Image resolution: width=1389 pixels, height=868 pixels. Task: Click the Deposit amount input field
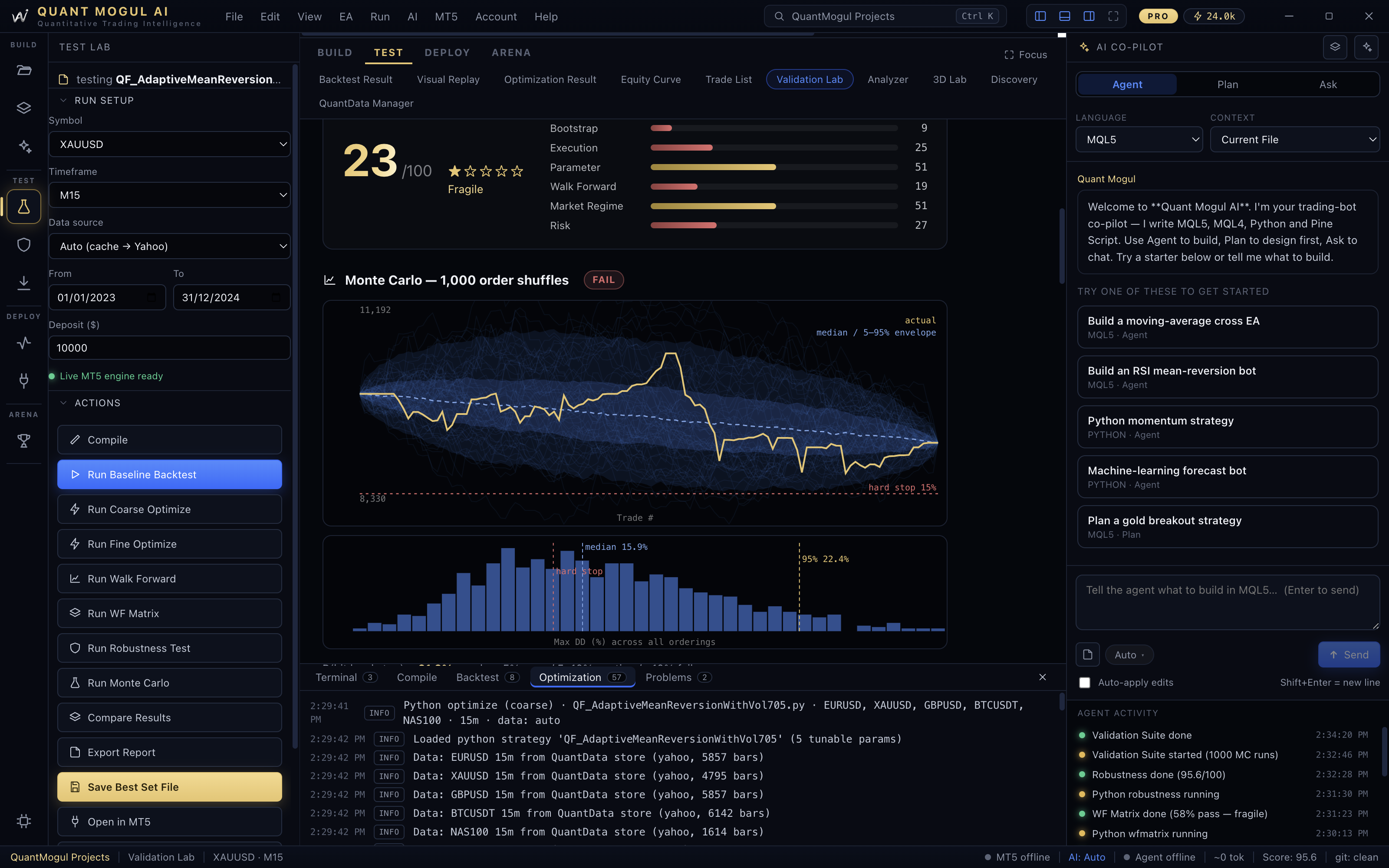169,348
